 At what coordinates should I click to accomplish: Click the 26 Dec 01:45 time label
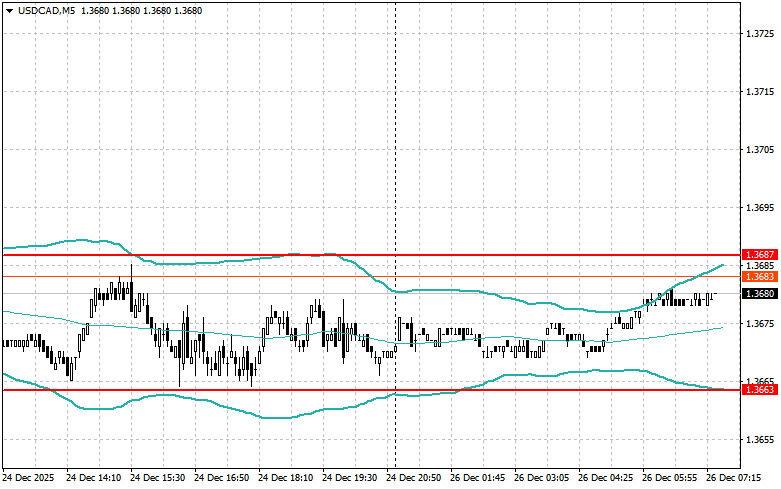[x=477, y=478]
